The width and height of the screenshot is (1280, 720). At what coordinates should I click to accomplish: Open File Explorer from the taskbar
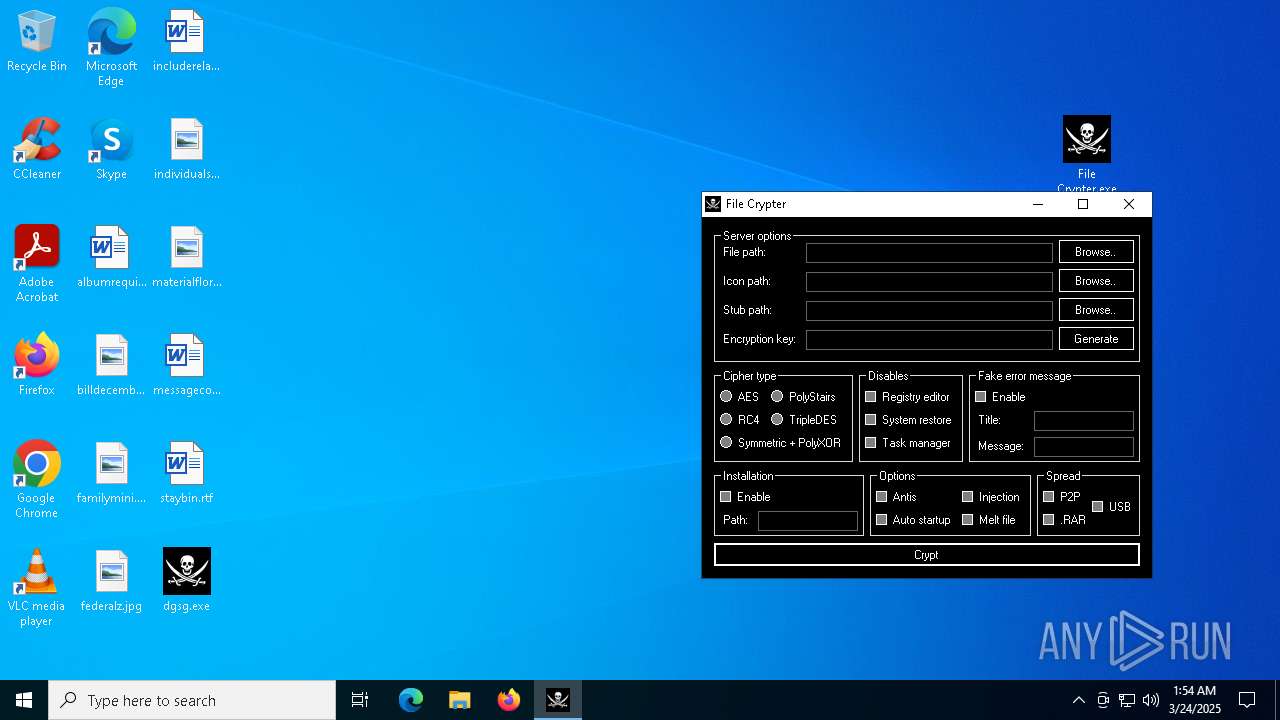[x=460, y=700]
